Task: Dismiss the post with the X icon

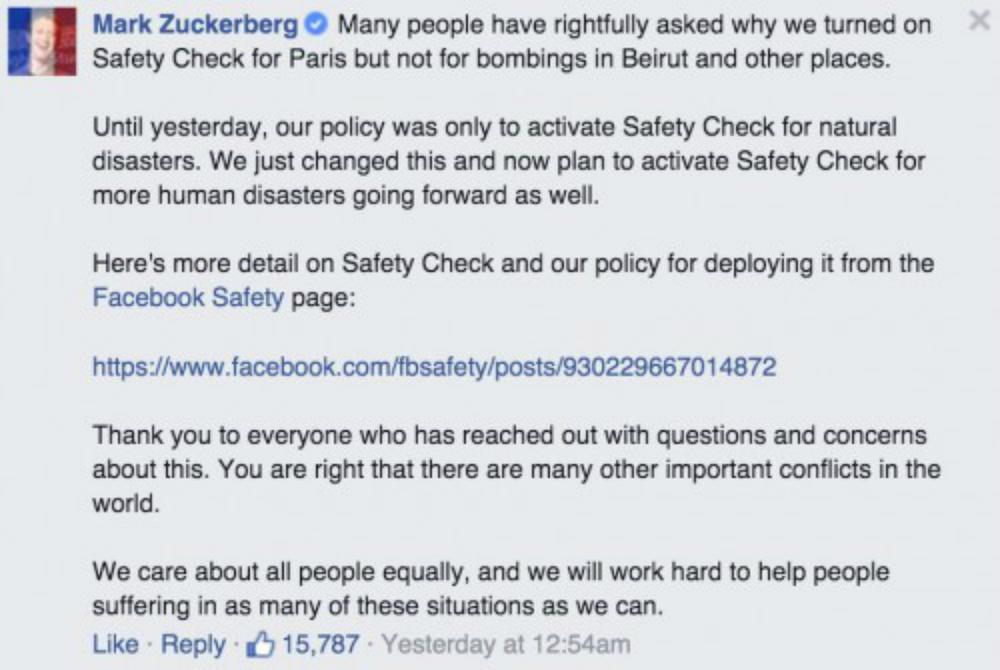Action: 980,22
